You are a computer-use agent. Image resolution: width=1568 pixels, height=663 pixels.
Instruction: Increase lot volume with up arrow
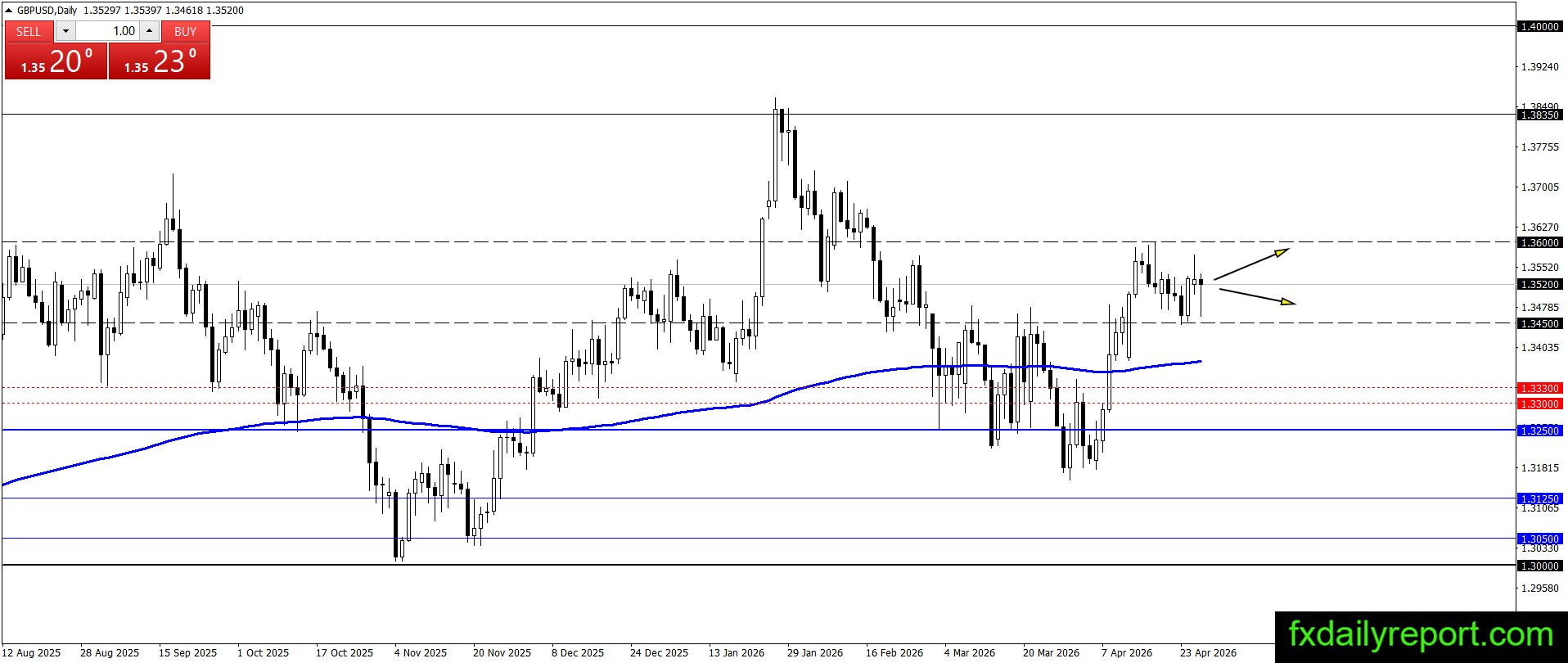click(150, 31)
